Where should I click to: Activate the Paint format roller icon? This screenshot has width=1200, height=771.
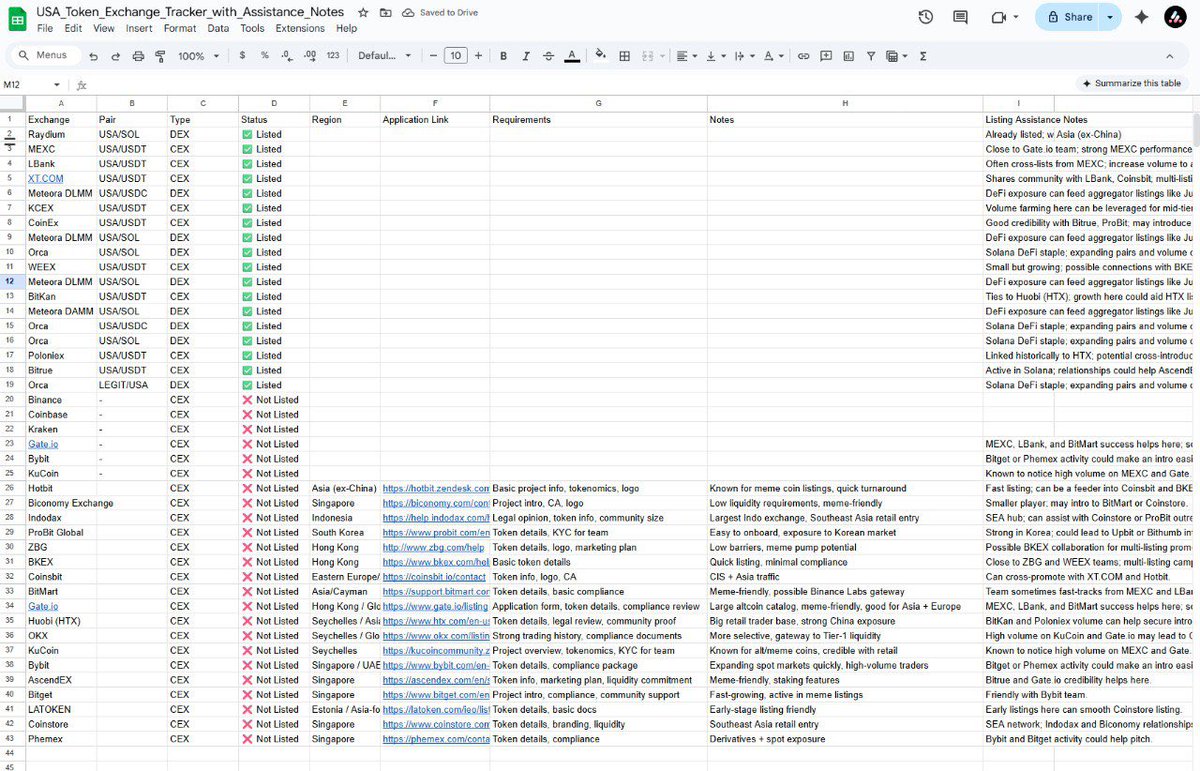pyautogui.click(x=160, y=56)
